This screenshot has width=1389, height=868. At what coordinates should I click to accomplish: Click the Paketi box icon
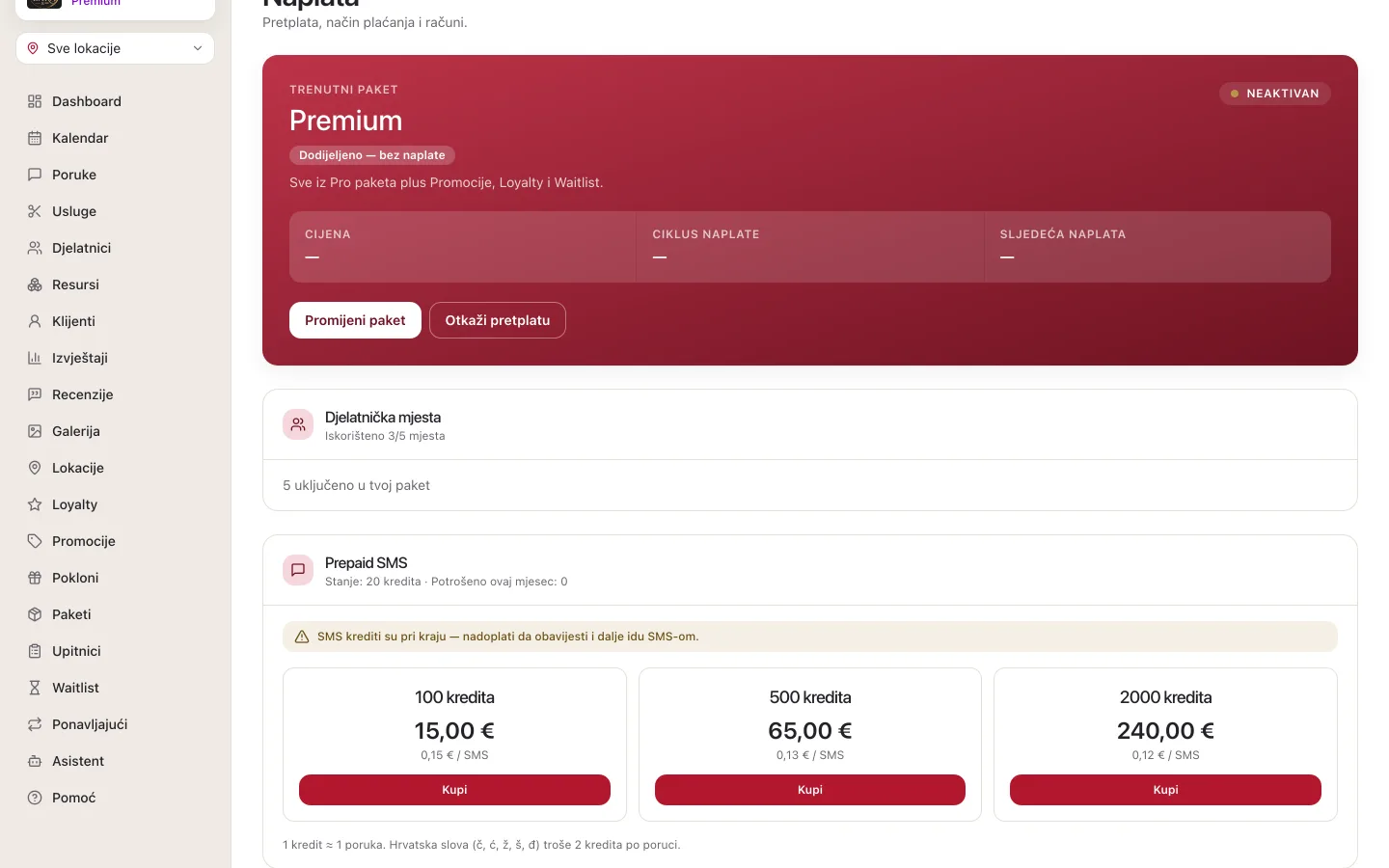click(35, 614)
